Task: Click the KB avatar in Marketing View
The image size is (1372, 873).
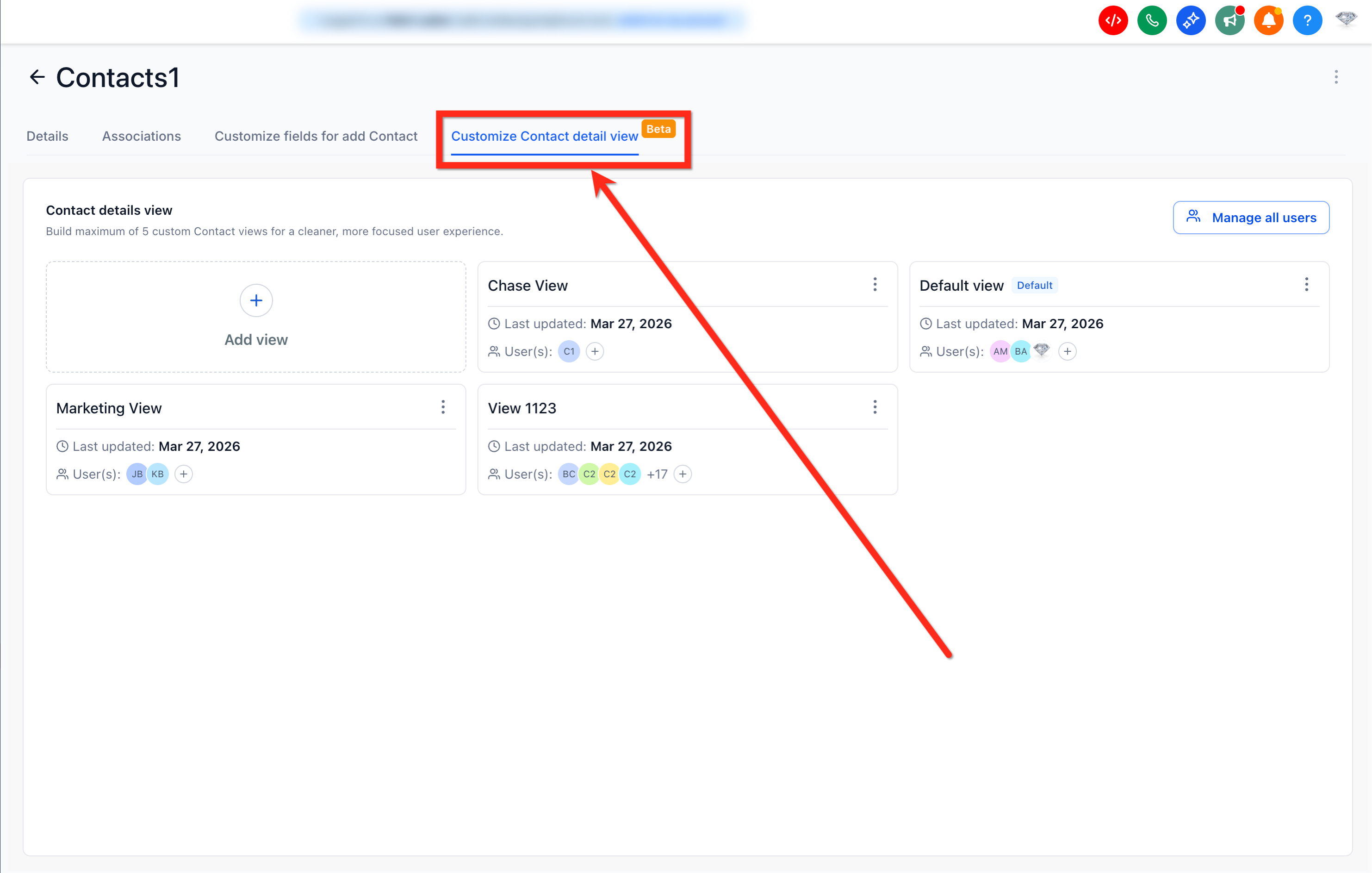Action: click(x=158, y=474)
